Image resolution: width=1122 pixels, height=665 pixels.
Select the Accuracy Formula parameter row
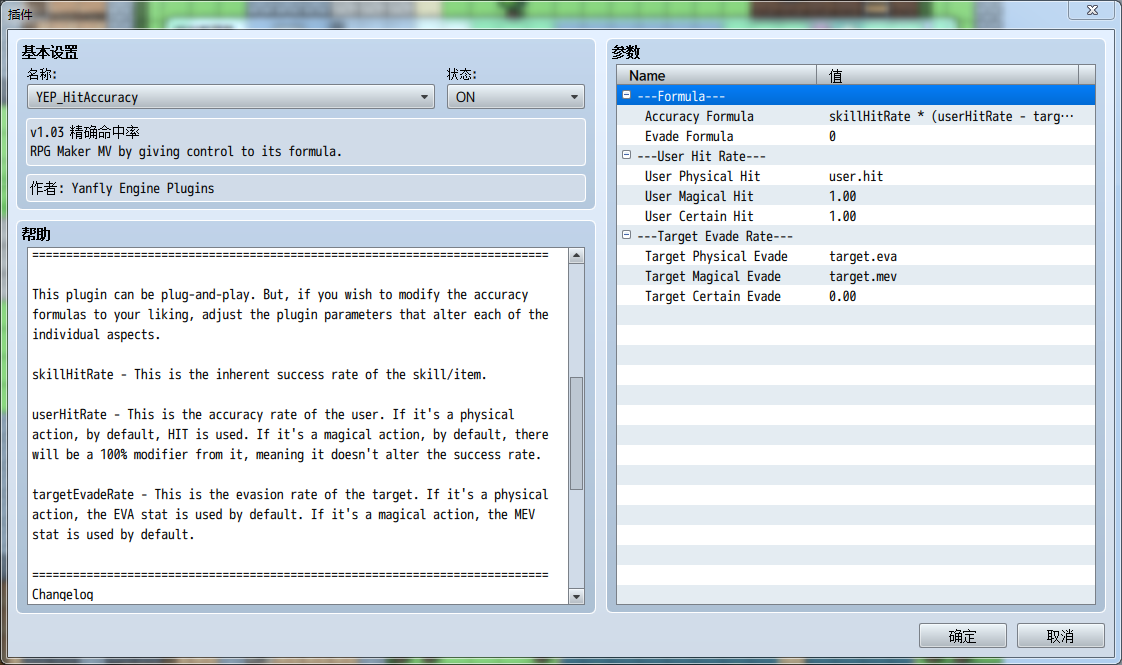(856, 116)
